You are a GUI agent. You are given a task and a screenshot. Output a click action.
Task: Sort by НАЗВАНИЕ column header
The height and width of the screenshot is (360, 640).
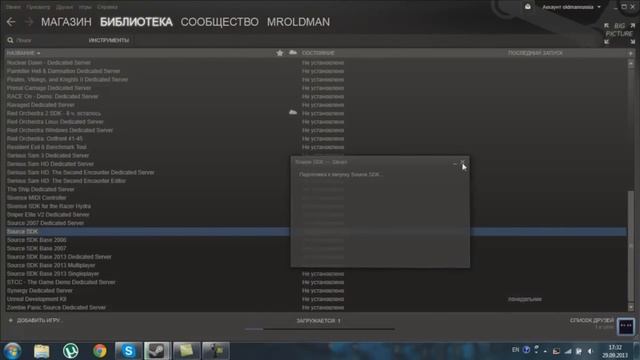(x=23, y=53)
